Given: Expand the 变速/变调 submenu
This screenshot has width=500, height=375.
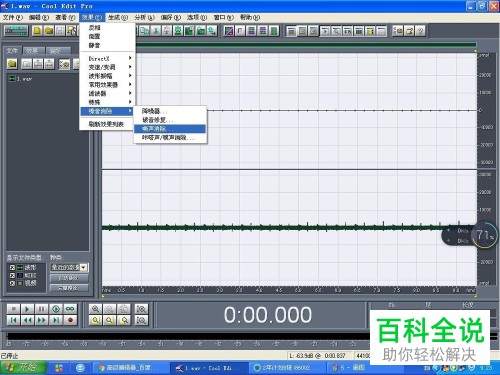Looking at the screenshot, I should pyautogui.click(x=107, y=67).
